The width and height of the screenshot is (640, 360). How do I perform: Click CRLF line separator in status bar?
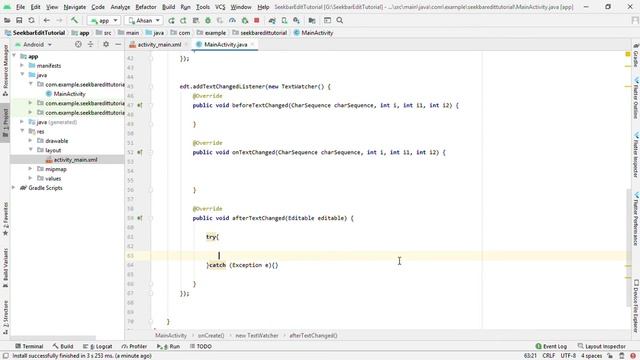coord(549,356)
